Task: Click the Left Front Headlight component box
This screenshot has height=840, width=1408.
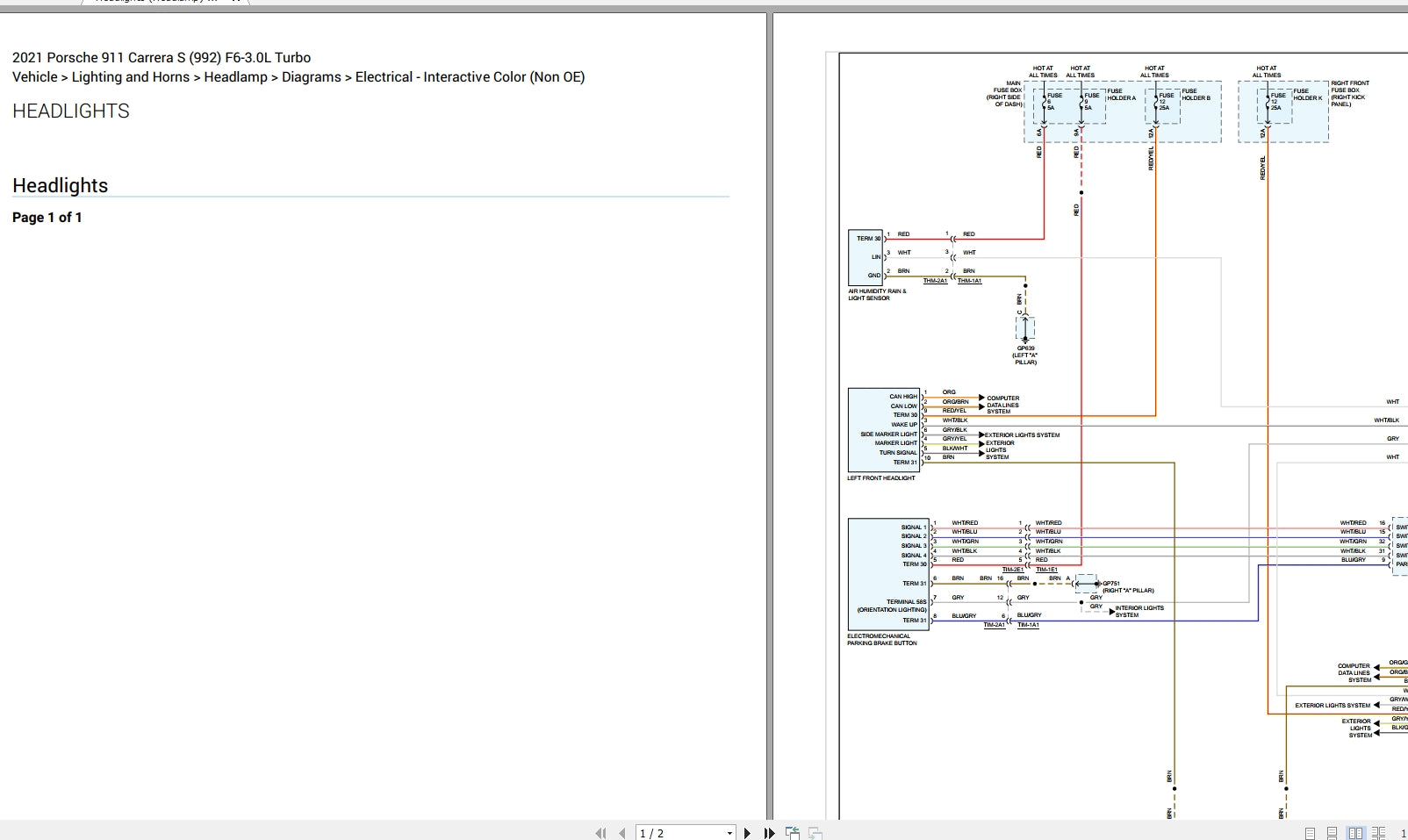Action: click(x=883, y=430)
